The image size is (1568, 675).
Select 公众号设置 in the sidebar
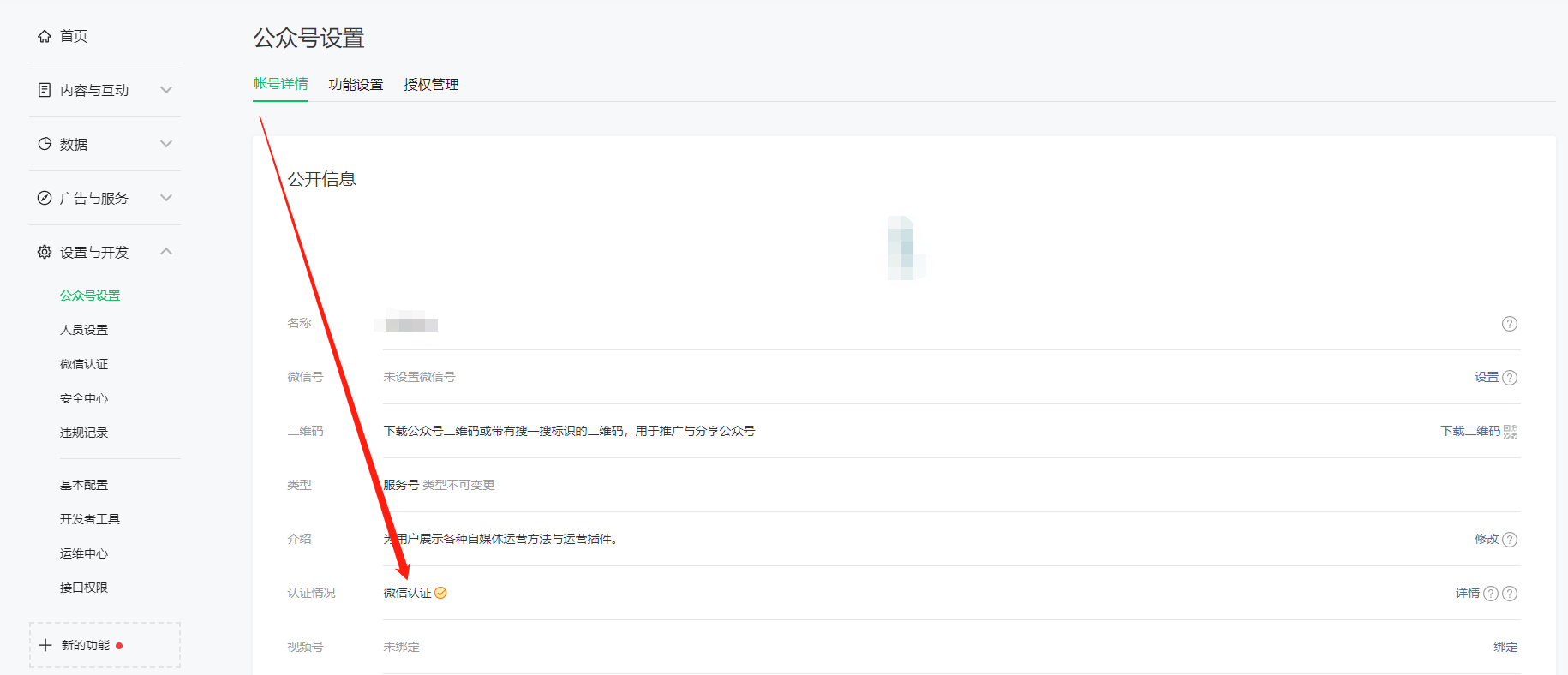coord(90,296)
